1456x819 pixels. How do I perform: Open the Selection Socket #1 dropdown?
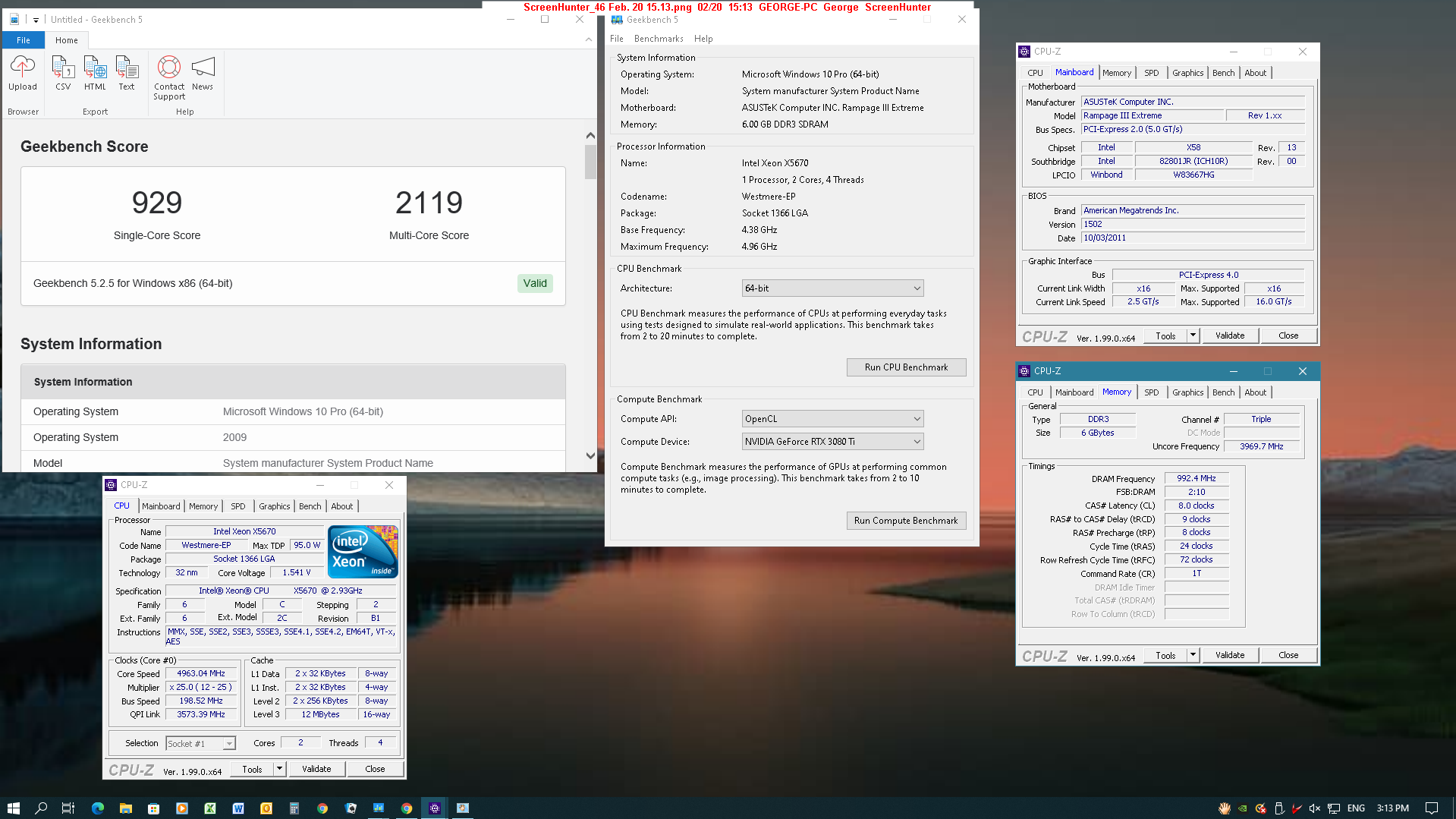(201, 744)
